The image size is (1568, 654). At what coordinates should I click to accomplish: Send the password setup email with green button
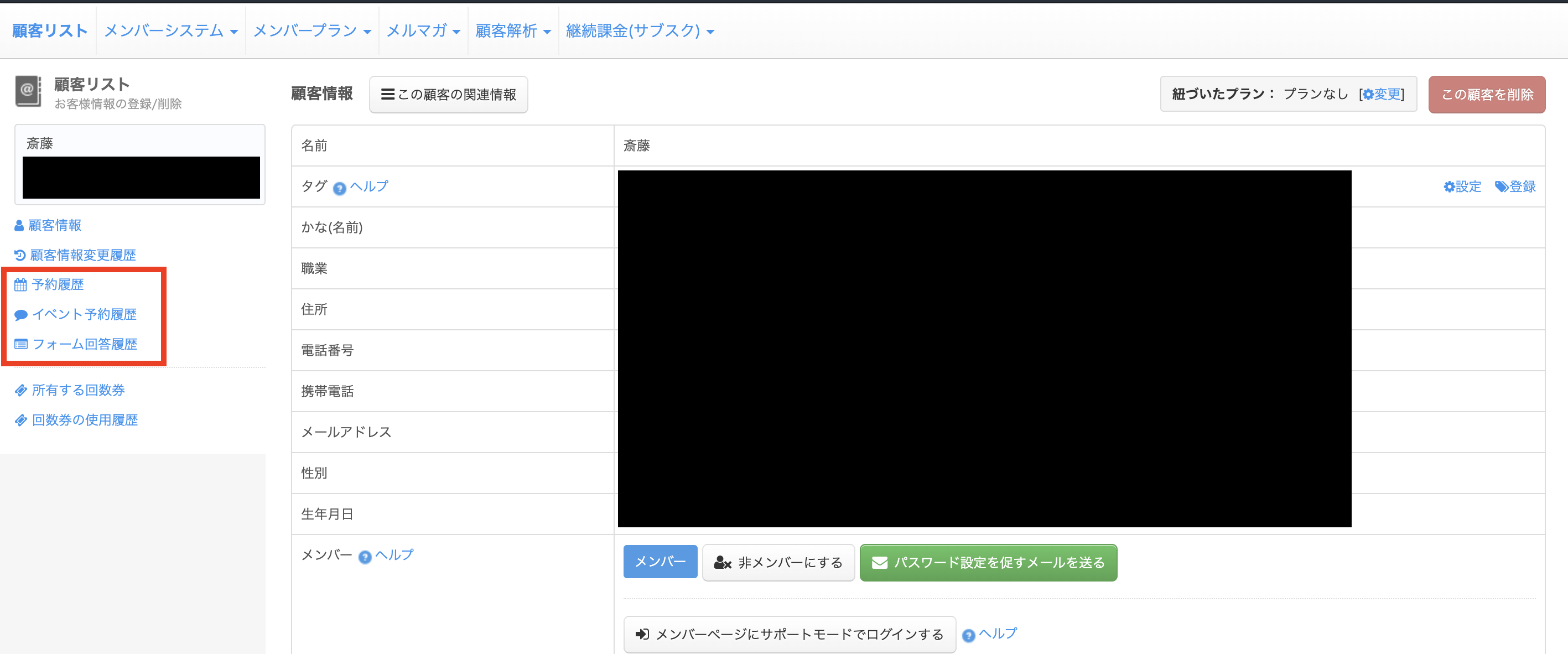click(x=988, y=563)
